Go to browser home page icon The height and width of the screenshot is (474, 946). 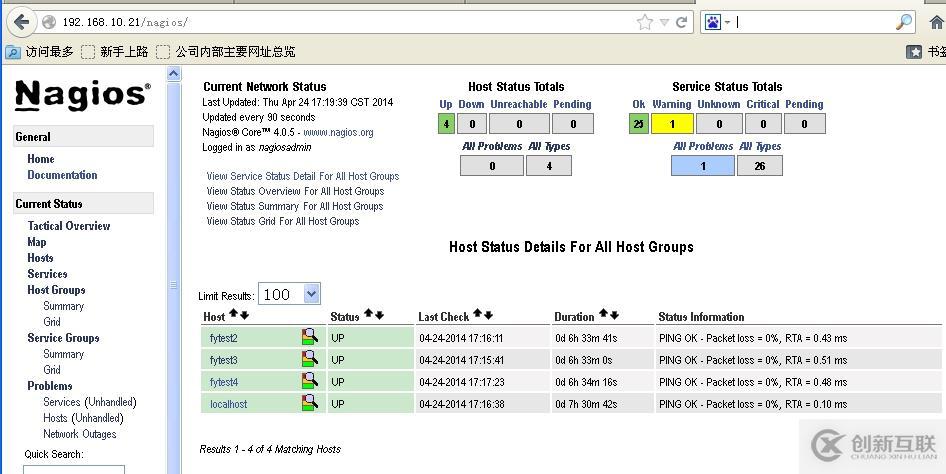[938, 23]
